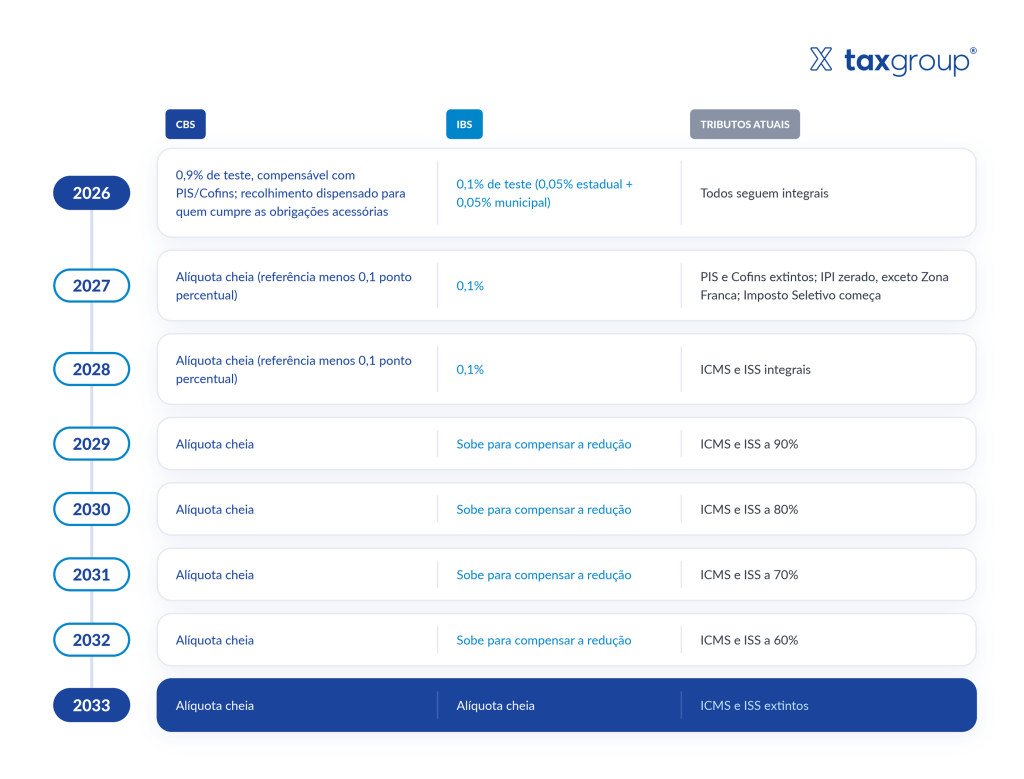Click the 2033 IBS "Alíquota cheia" cell

495,705
